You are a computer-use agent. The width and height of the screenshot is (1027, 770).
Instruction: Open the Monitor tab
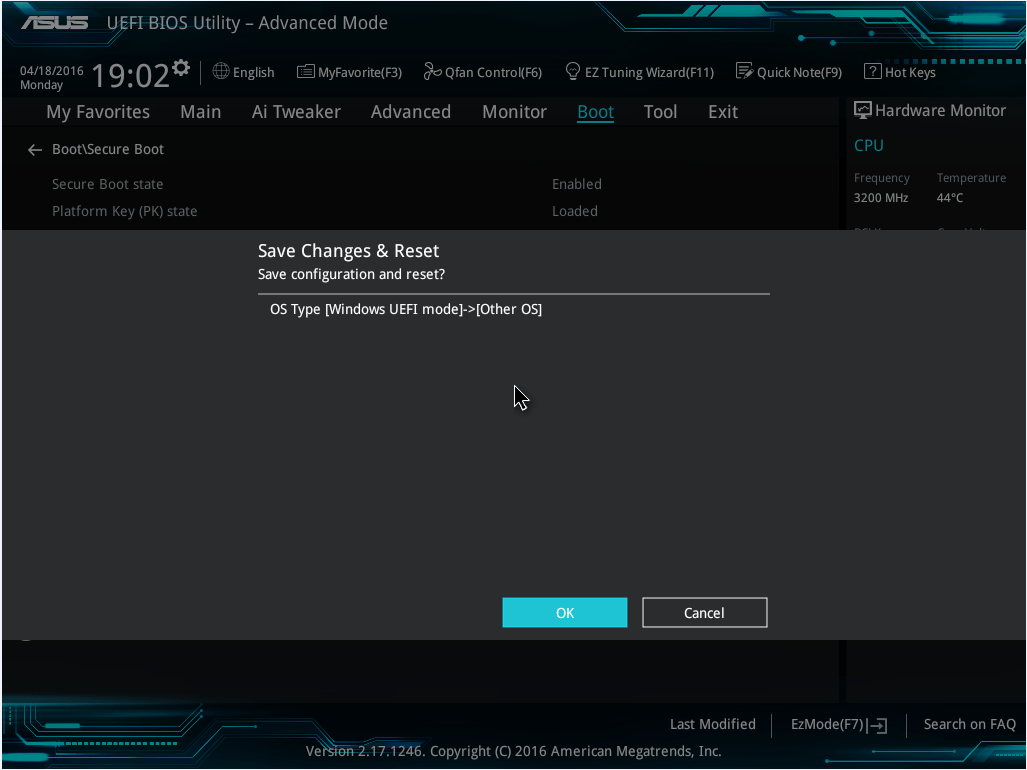coord(514,111)
